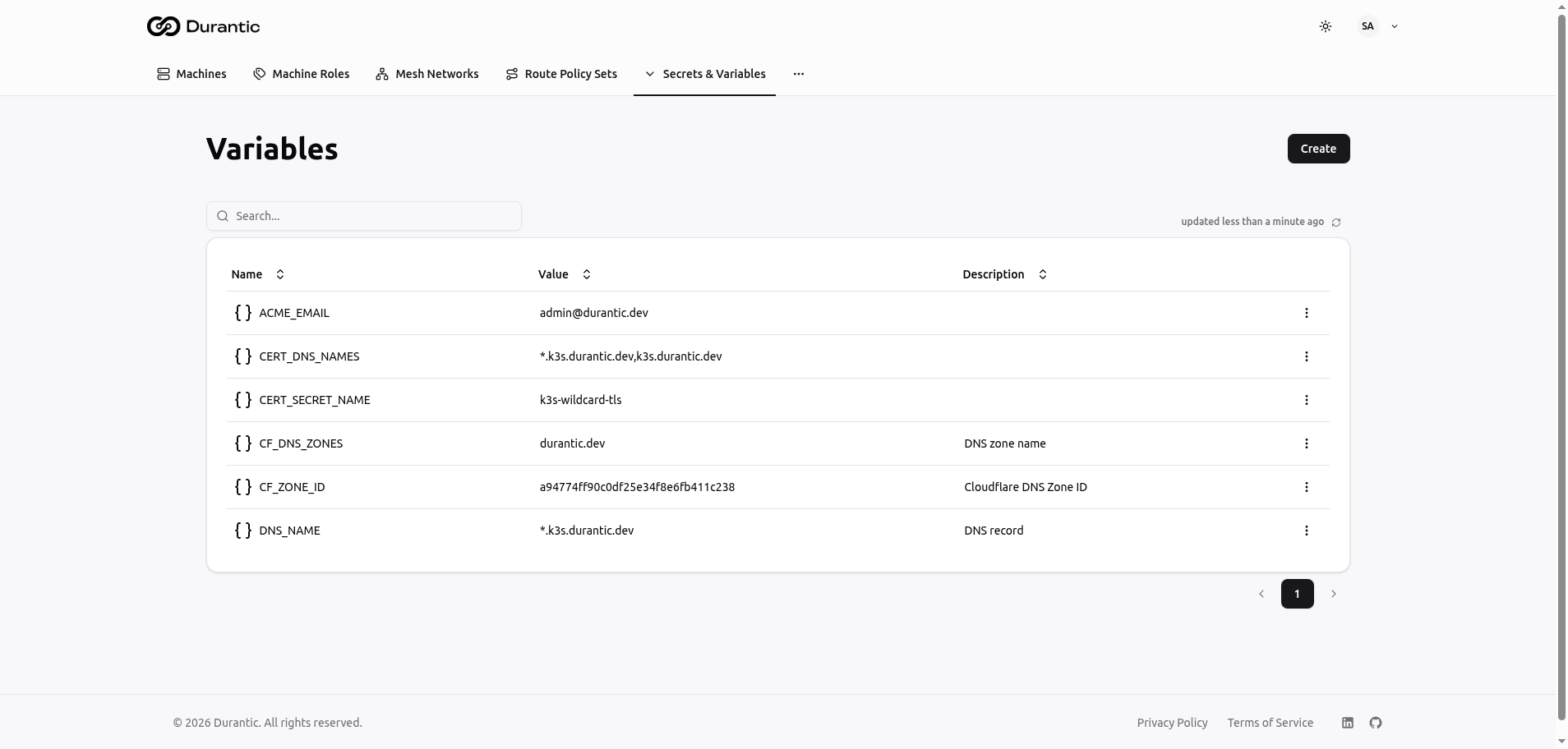Open actions menu for ACME_EMAIL row
The width and height of the screenshot is (1568, 749).
[x=1306, y=313]
